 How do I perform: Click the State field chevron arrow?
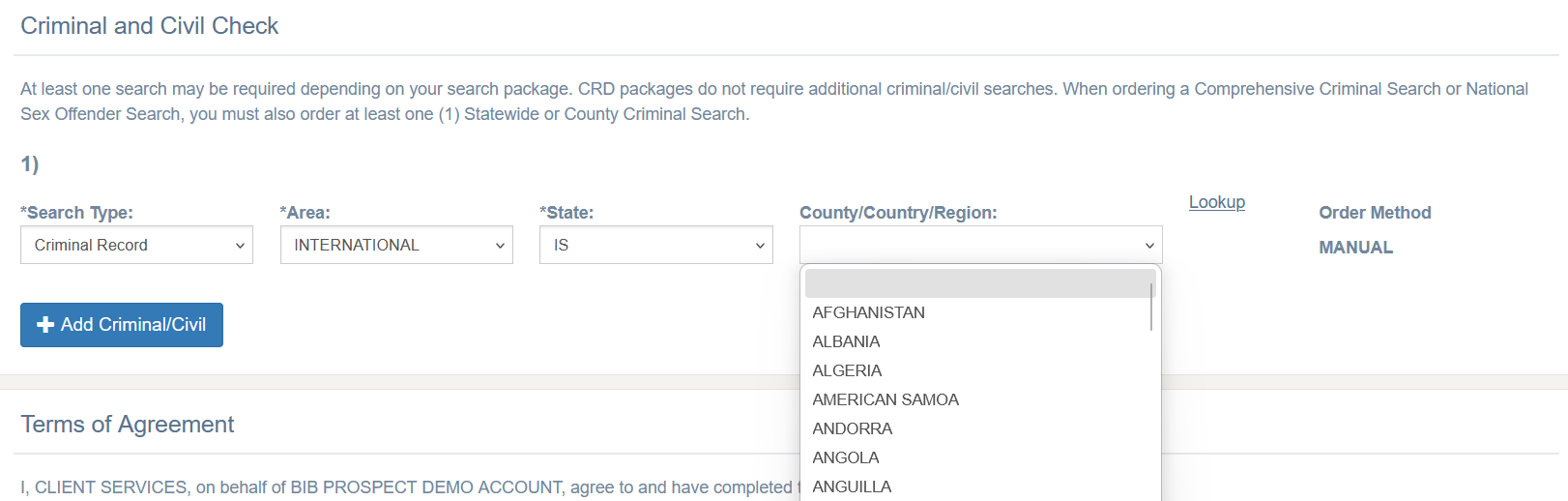point(760,246)
